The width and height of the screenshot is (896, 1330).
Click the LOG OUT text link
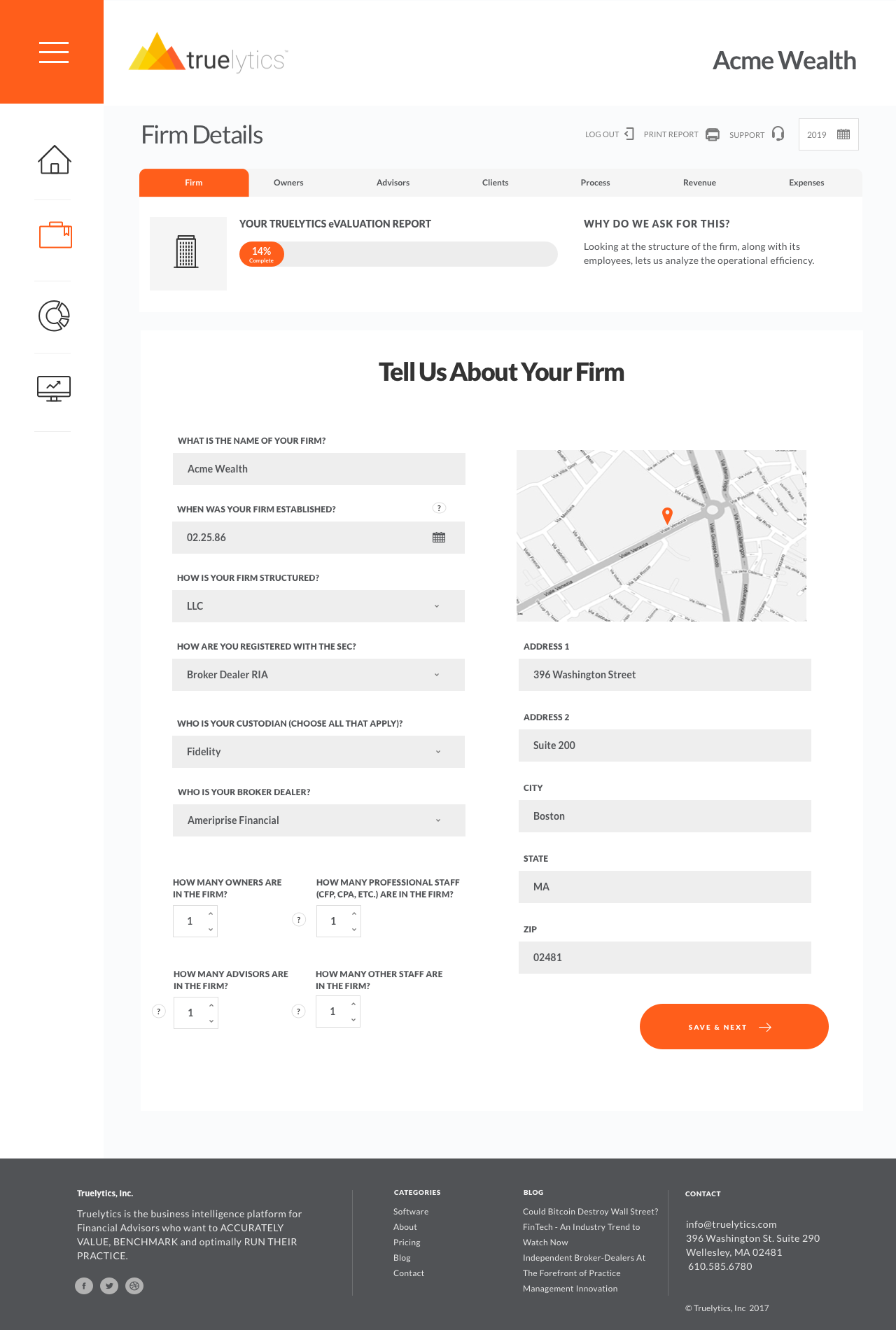[x=602, y=134]
